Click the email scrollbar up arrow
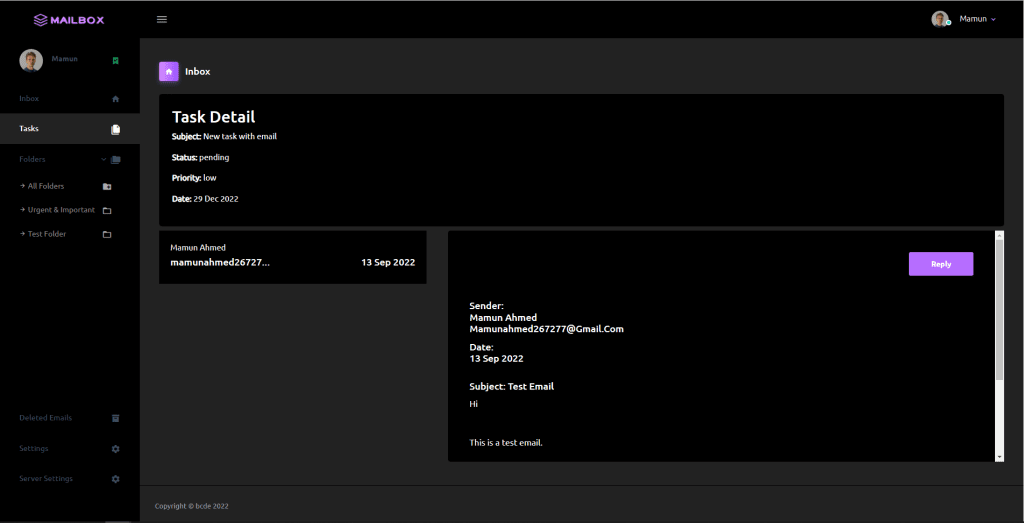This screenshot has height=523, width=1024. coord(999,235)
